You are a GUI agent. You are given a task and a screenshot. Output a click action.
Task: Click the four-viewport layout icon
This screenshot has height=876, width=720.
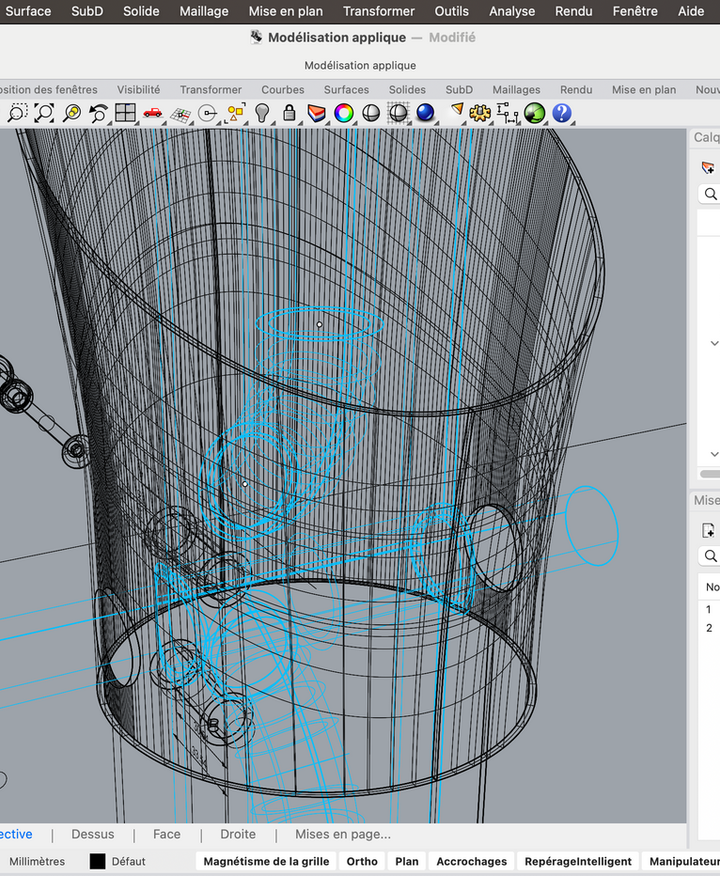pyautogui.click(x=125, y=113)
